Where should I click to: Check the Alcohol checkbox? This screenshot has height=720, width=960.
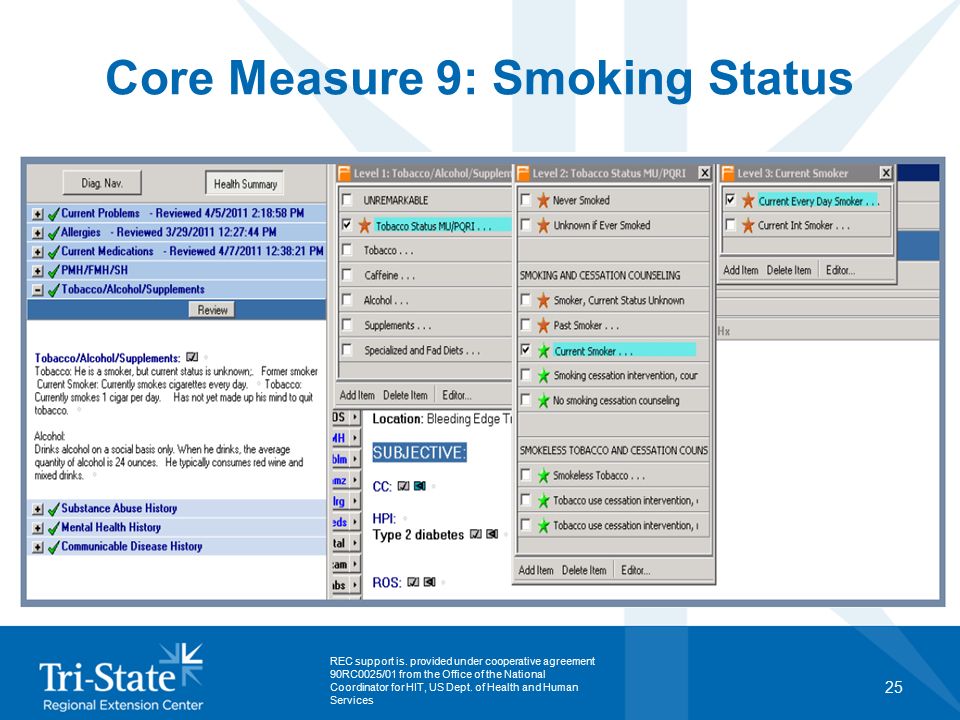[x=347, y=299]
